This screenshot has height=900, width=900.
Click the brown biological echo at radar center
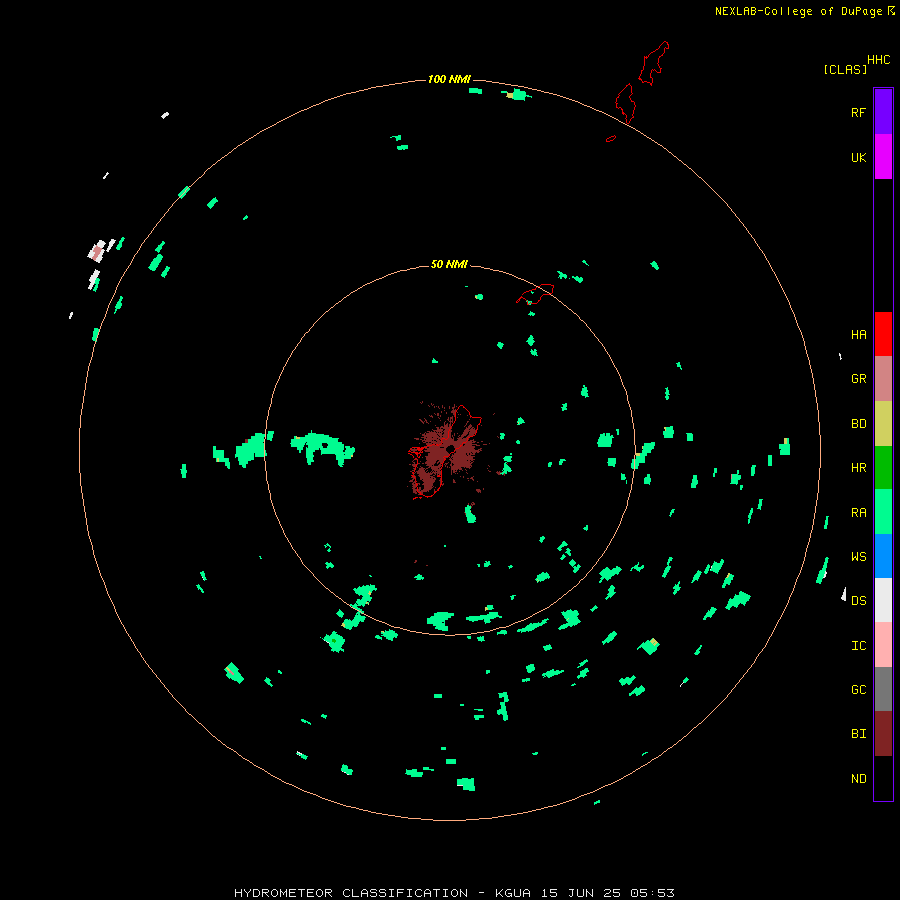point(449,451)
